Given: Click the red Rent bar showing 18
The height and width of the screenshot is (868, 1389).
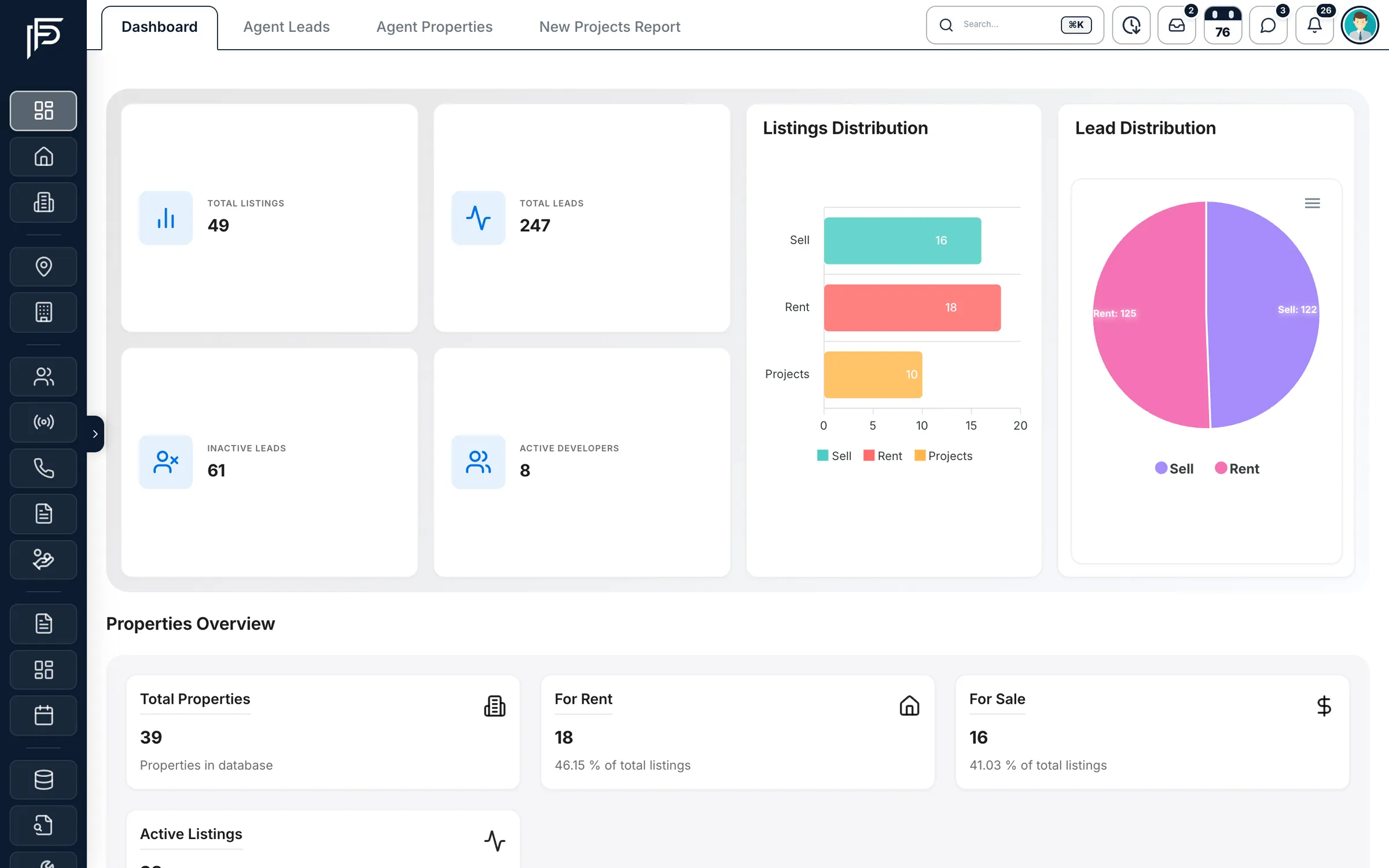Looking at the screenshot, I should [912, 307].
